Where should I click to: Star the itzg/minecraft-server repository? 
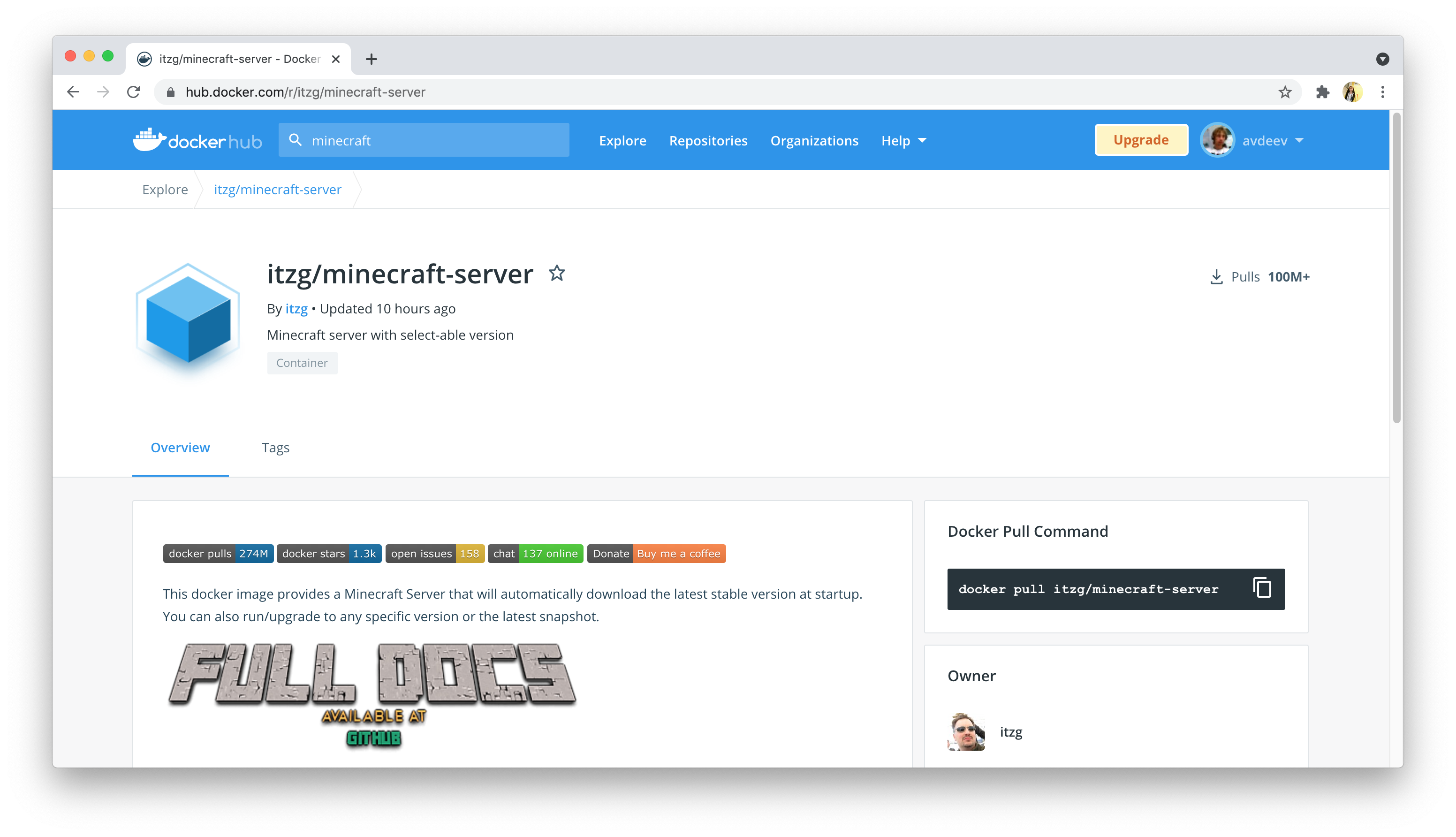(x=556, y=274)
